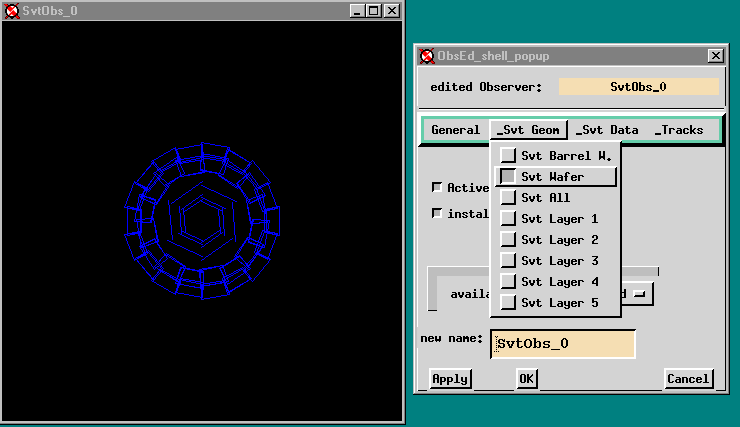Check the Svt All menu option
The width and height of the screenshot is (740, 427).
[509, 198]
